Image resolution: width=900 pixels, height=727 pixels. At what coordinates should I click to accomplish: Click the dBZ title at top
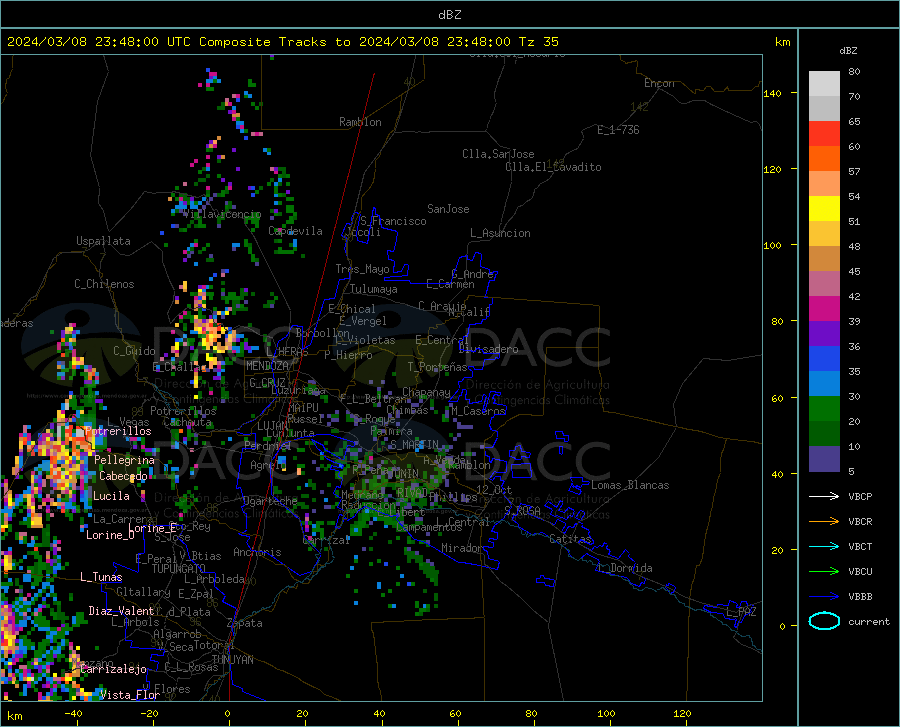click(449, 15)
